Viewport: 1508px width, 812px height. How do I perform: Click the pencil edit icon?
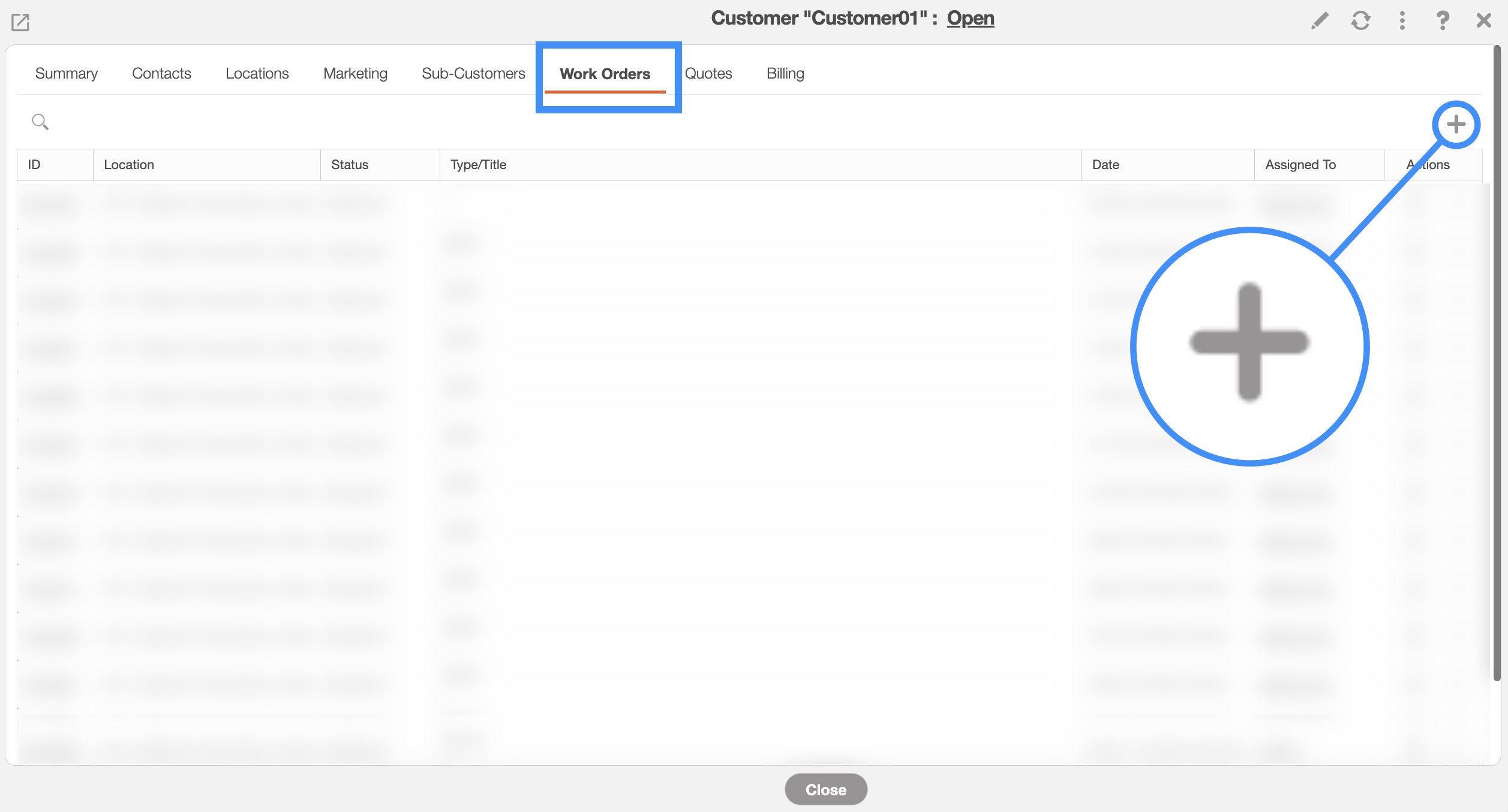click(x=1319, y=21)
